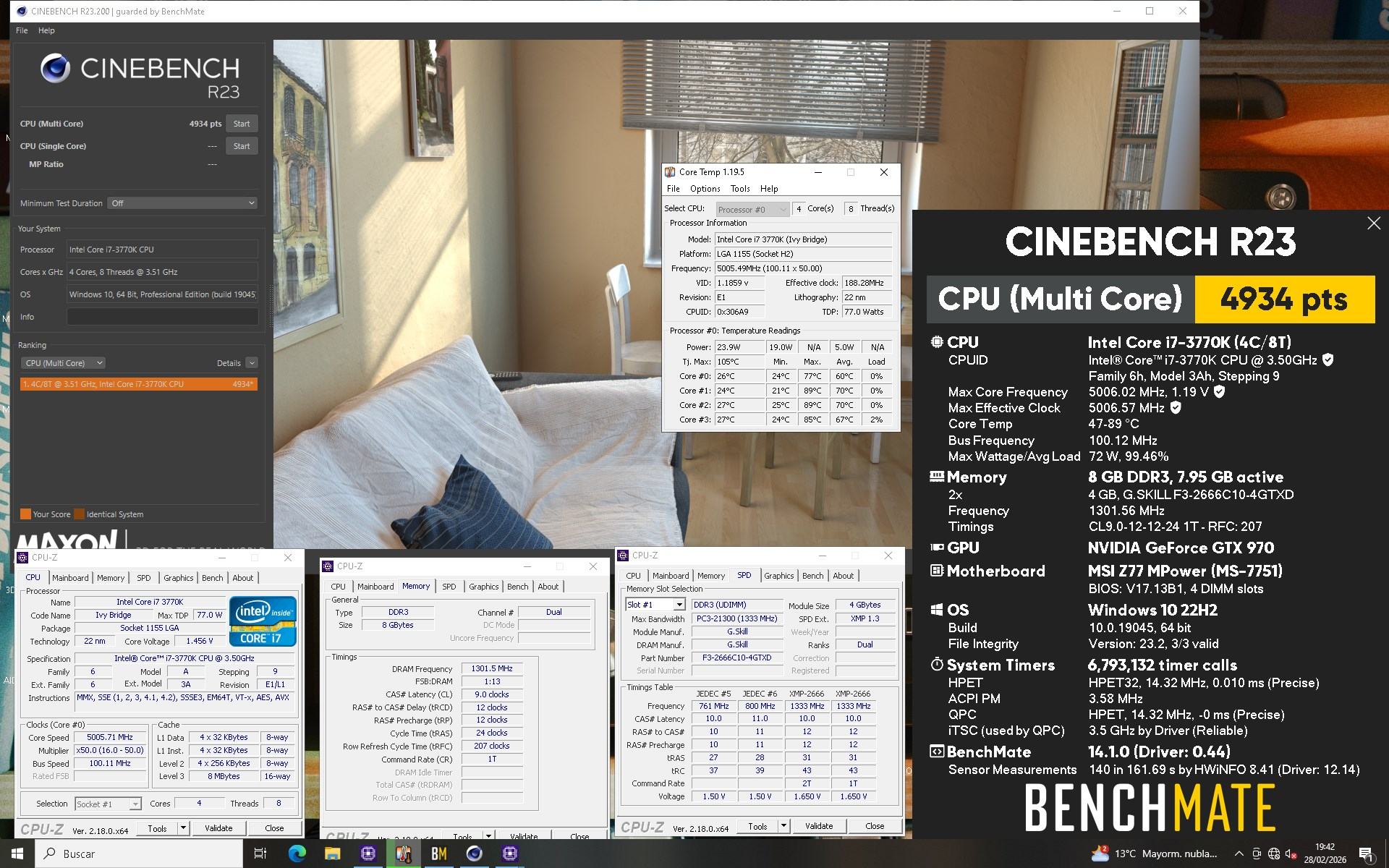Screen dimensions: 1389x868
Task: Expand the CPU (Multi Core) ranking dropdown
Action: (63, 363)
